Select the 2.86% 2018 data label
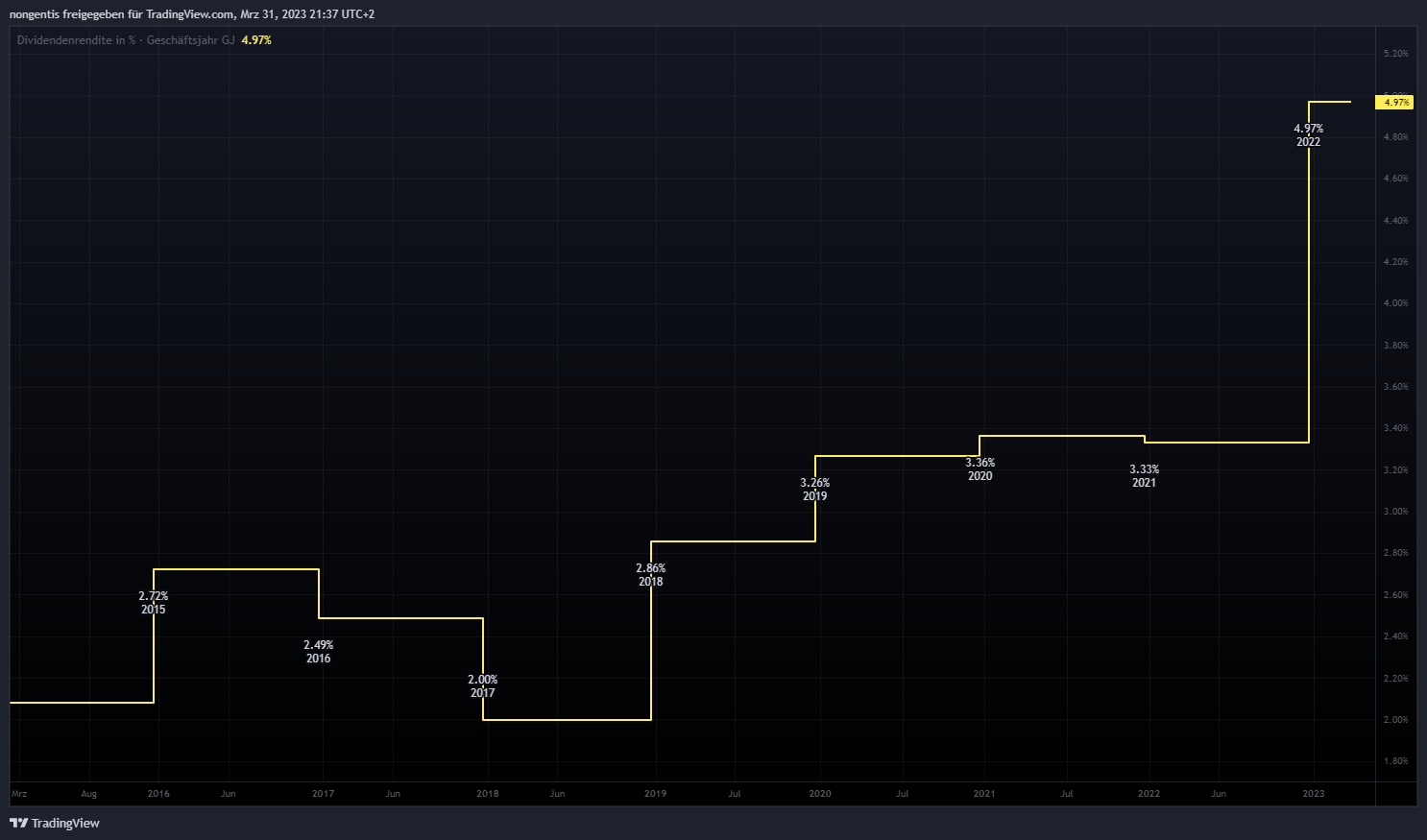 tap(650, 575)
